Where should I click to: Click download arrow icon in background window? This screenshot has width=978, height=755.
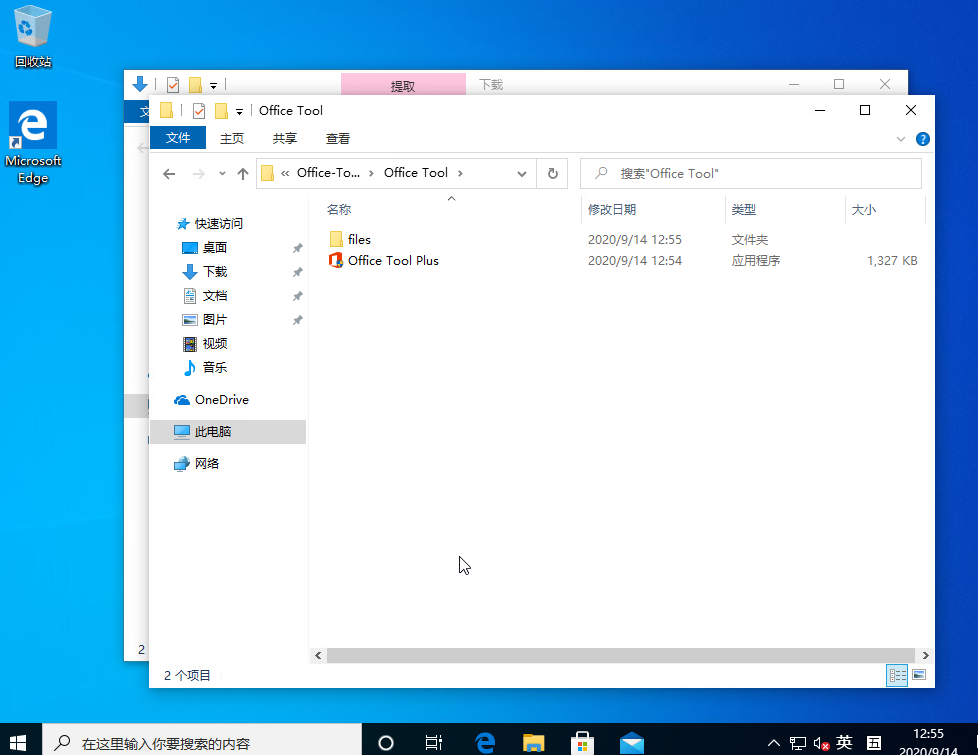140,84
